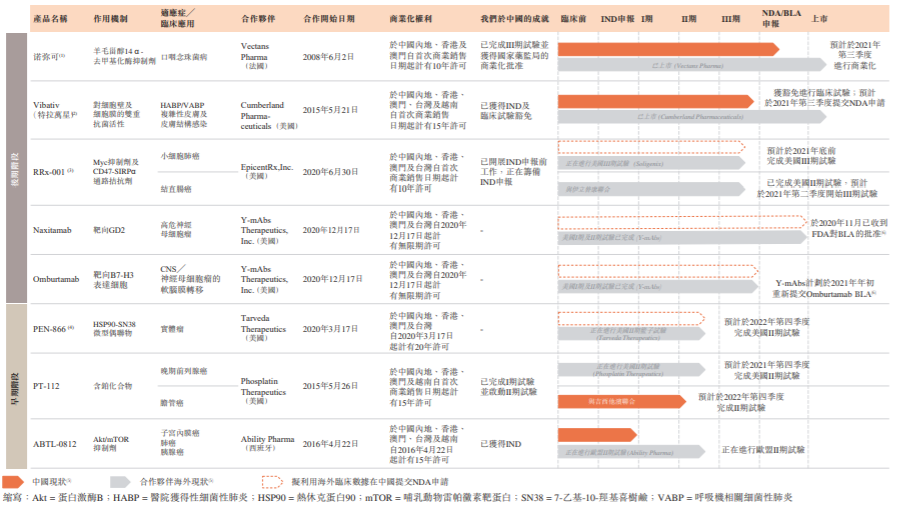
Task: Click the date 2008年6月2日
Action: [328, 56]
